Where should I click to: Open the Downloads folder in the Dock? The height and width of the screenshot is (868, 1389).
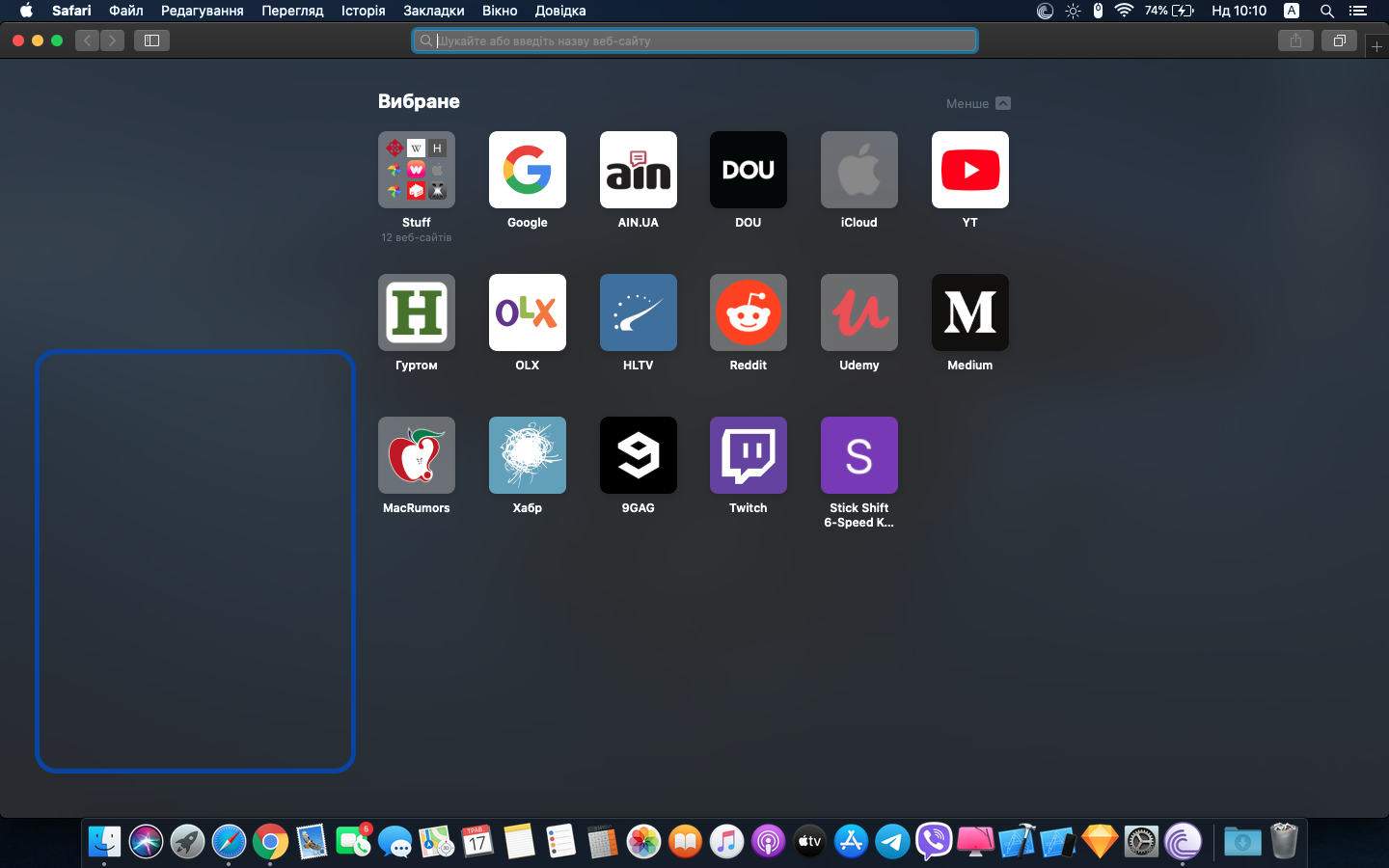point(1242,842)
